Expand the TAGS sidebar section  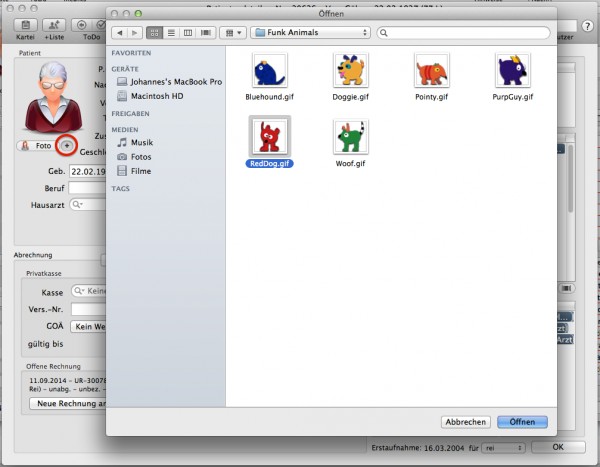click(x=121, y=189)
